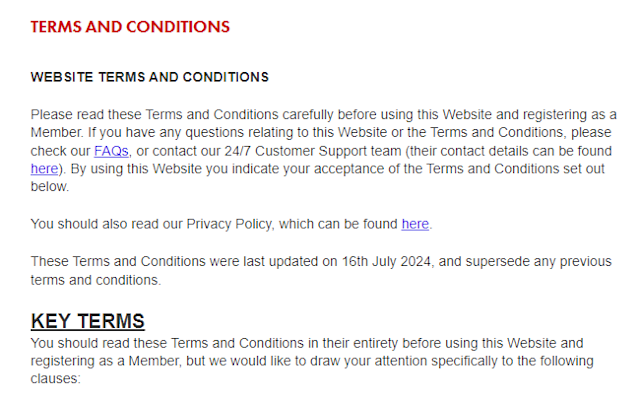Click the "16th July 2024" date text
This screenshot has width=640, height=401.
point(386,261)
